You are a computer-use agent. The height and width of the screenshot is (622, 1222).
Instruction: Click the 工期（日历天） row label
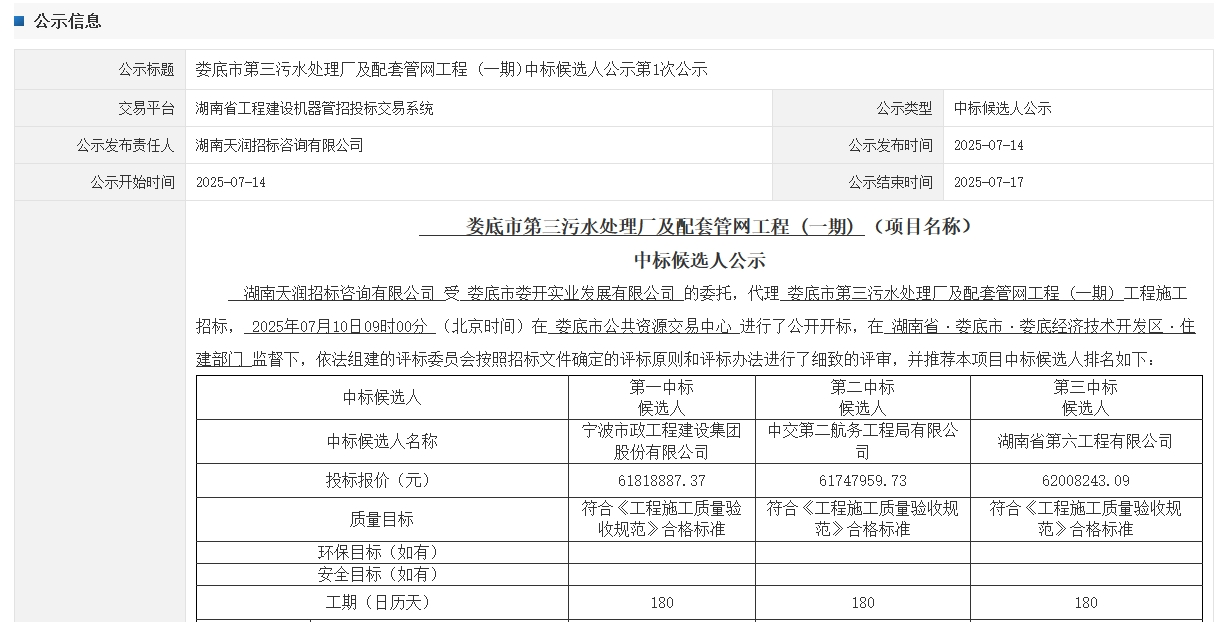[x=382, y=602]
